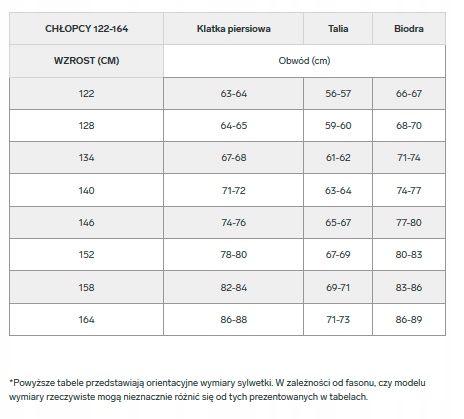Click hips value 77-80 in row 146
Viewport: 464px width, 419px height.
pyautogui.click(x=409, y=222)
